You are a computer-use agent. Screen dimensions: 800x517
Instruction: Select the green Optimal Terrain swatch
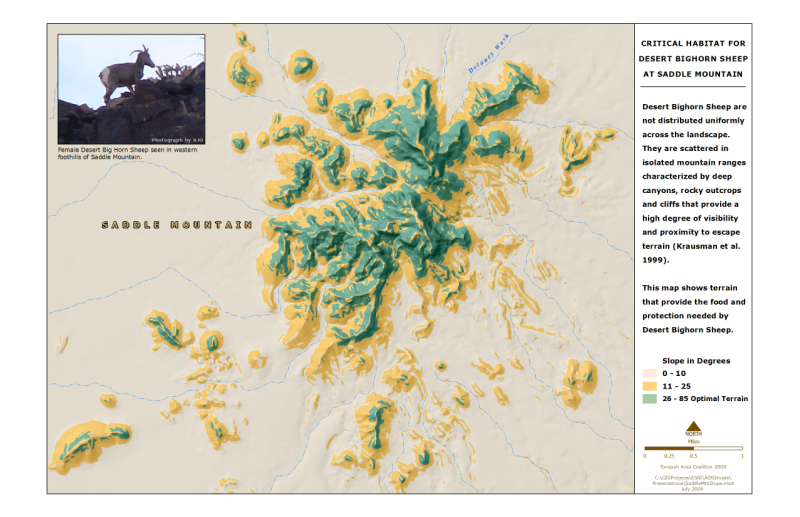[x=649, y=398]
